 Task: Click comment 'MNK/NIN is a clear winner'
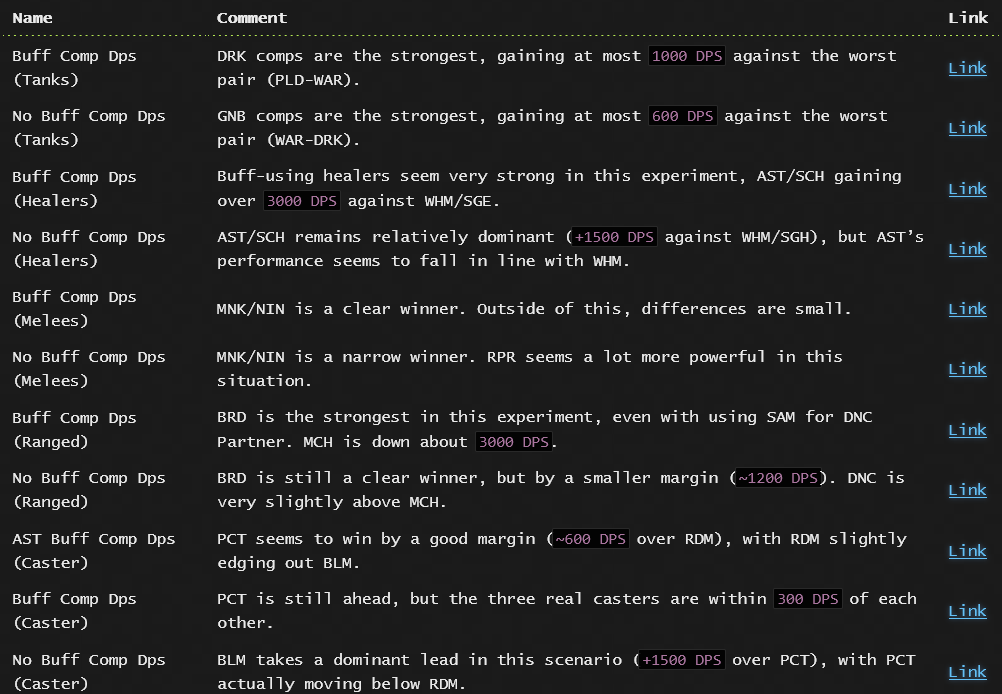(x=534, y=309)
